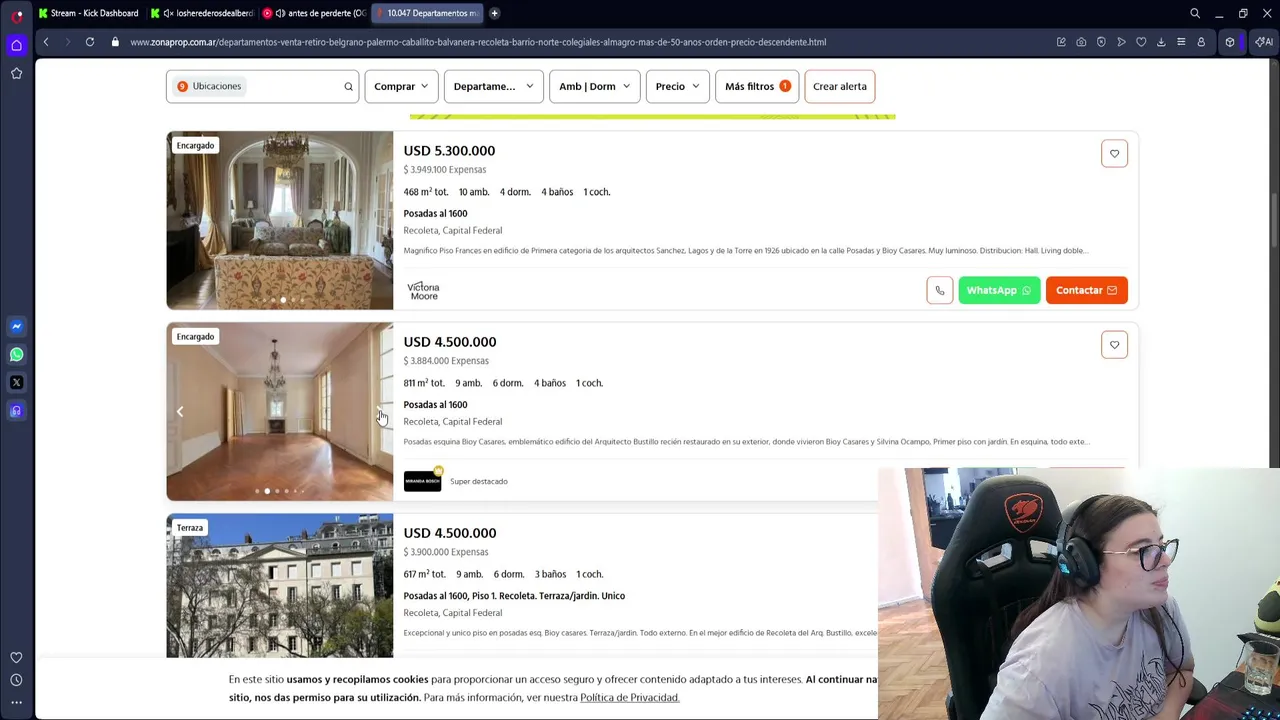This screenshot has height=720, width=1280.
Task: Click the Crear alerta button
Action: [x=840, y=86]
